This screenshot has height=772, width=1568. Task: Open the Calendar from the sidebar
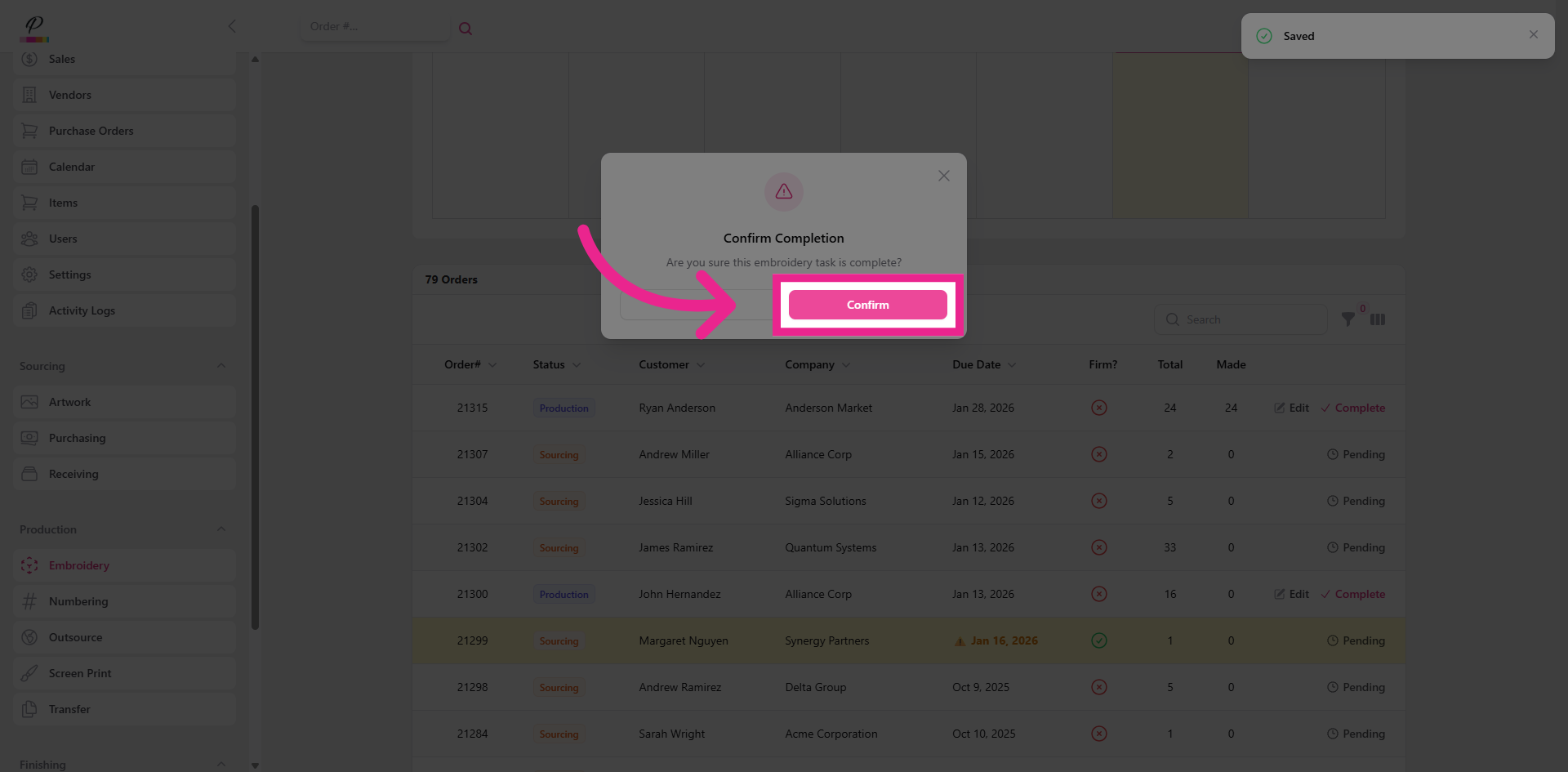point(70,167)
